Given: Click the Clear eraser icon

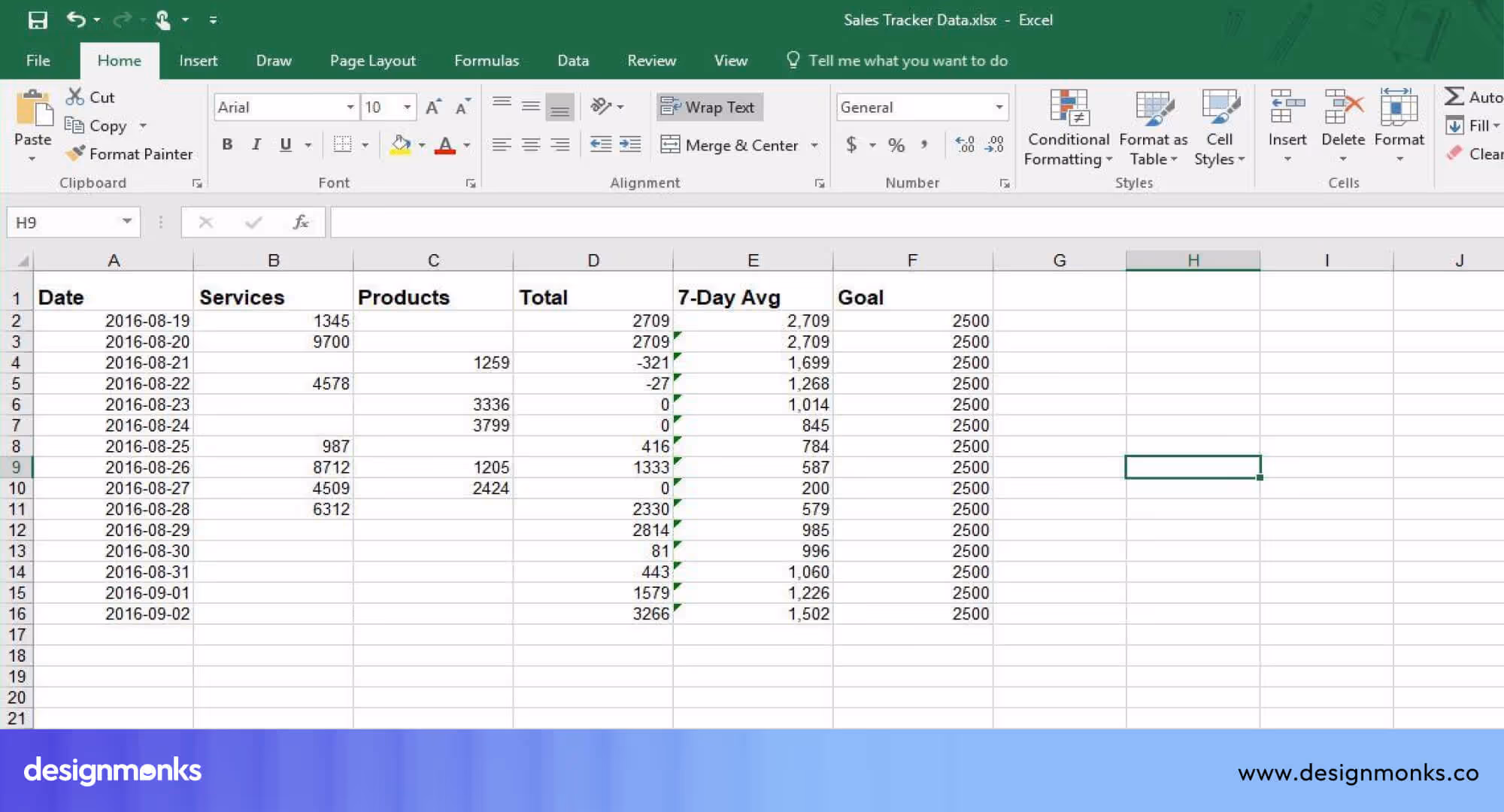Looking at the screenshot, I should click(1454, 153).
